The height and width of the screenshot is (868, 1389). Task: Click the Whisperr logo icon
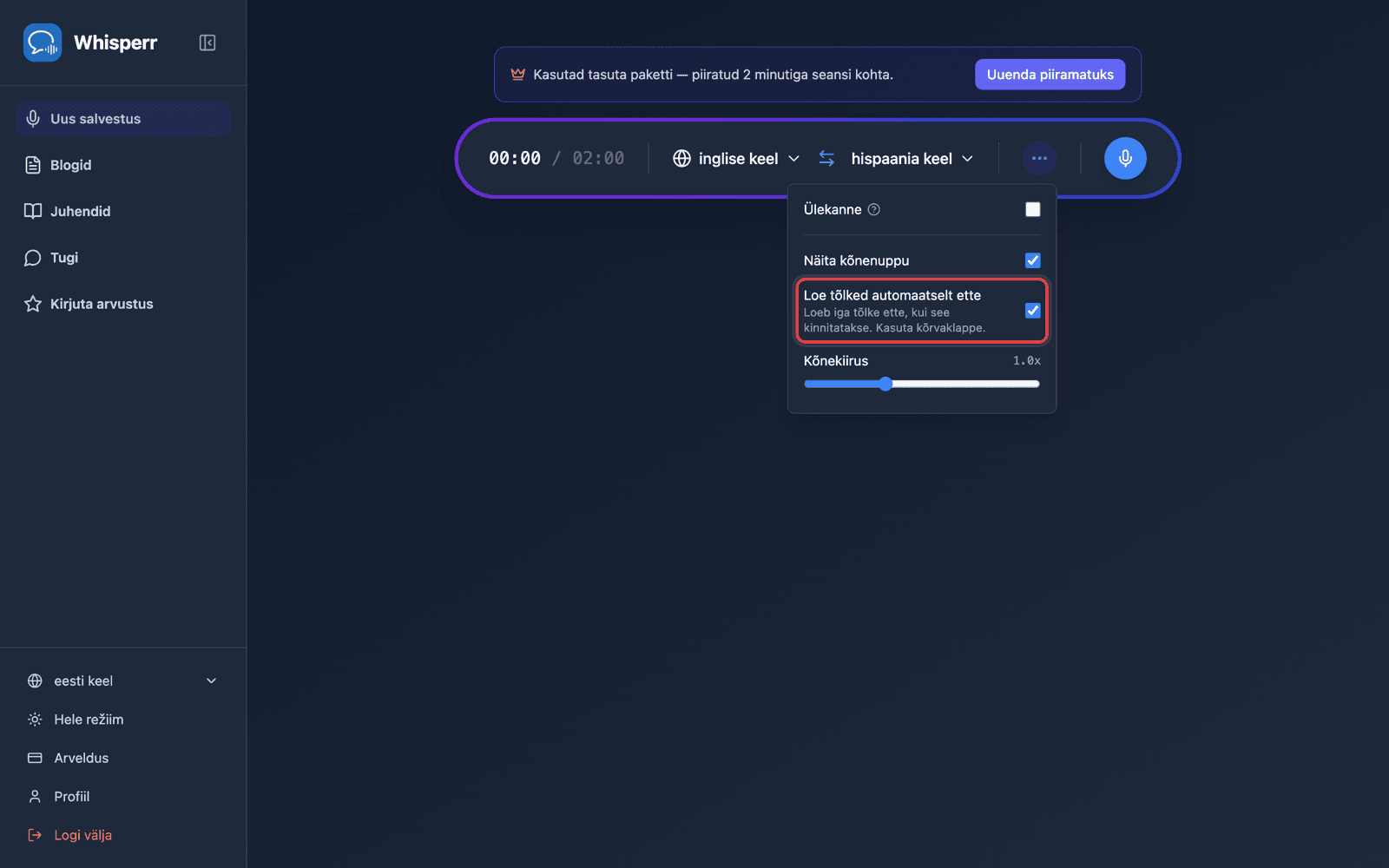pyautogui.click(x=43, y=43)
